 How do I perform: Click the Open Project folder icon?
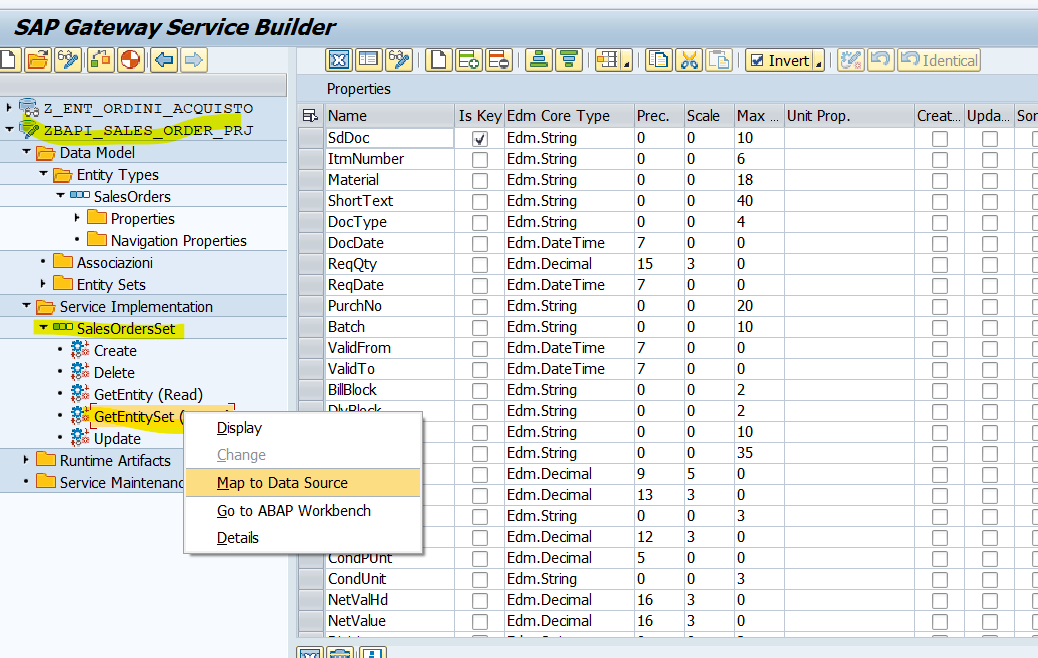coord(38,60)
